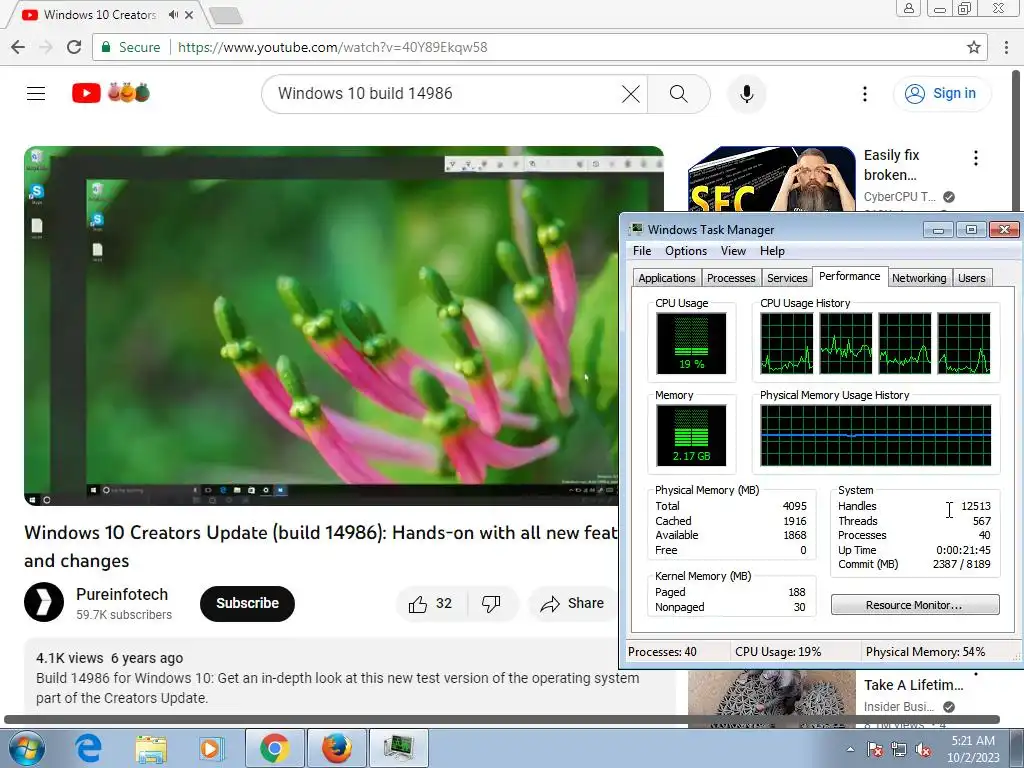Go forward with the browser forward arrow
This screenshot has width=1024, height=768.
click(46, 47)
